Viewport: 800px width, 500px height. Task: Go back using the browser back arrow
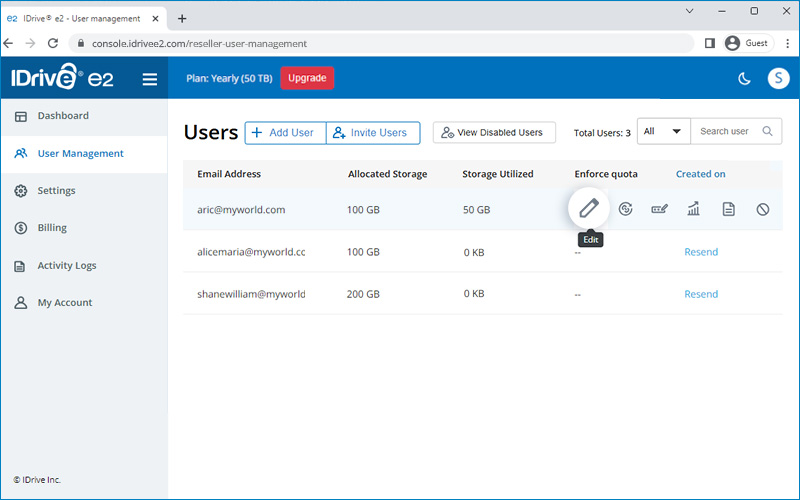coord(8,43)
